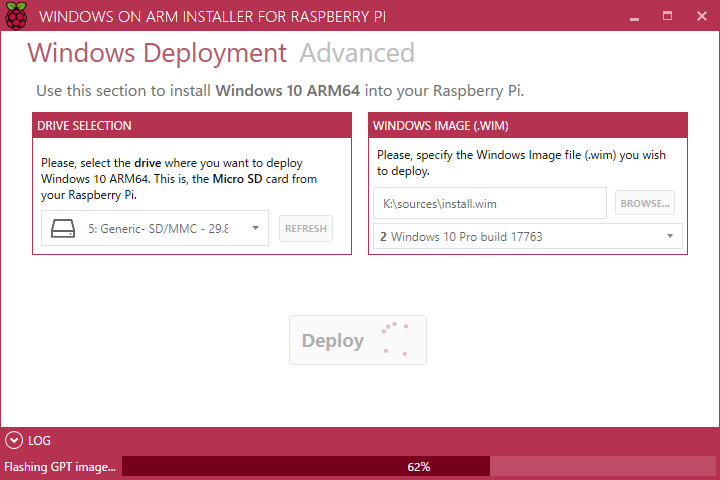The height and width of the screenshot is (480, 720).
Task: Open the drive selection dropdown arrow
Action: coord(255,228)
